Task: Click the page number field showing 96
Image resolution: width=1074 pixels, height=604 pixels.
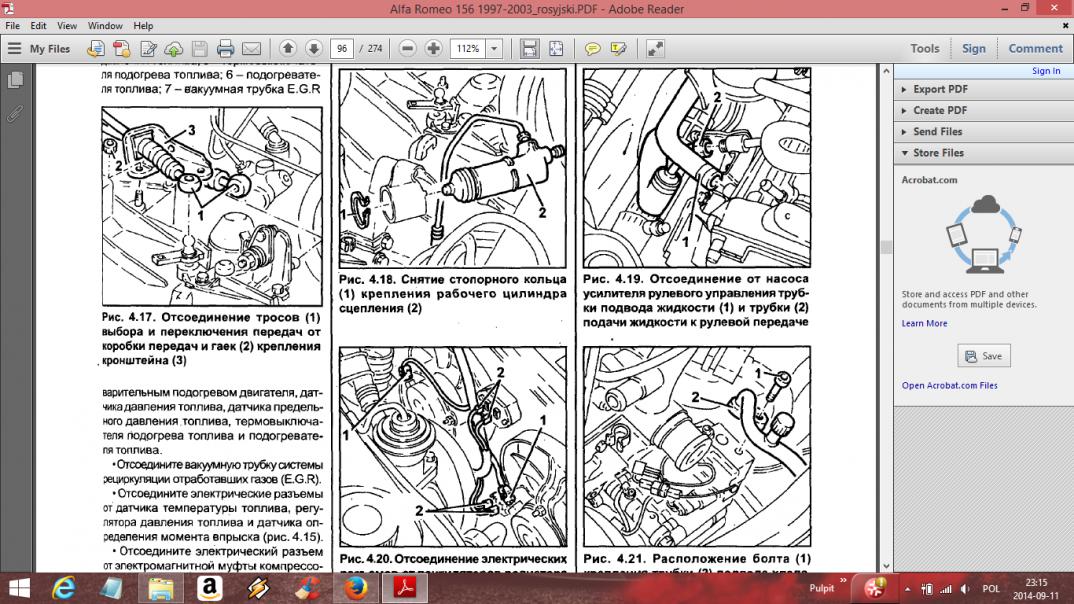Action: click(342, 49)
